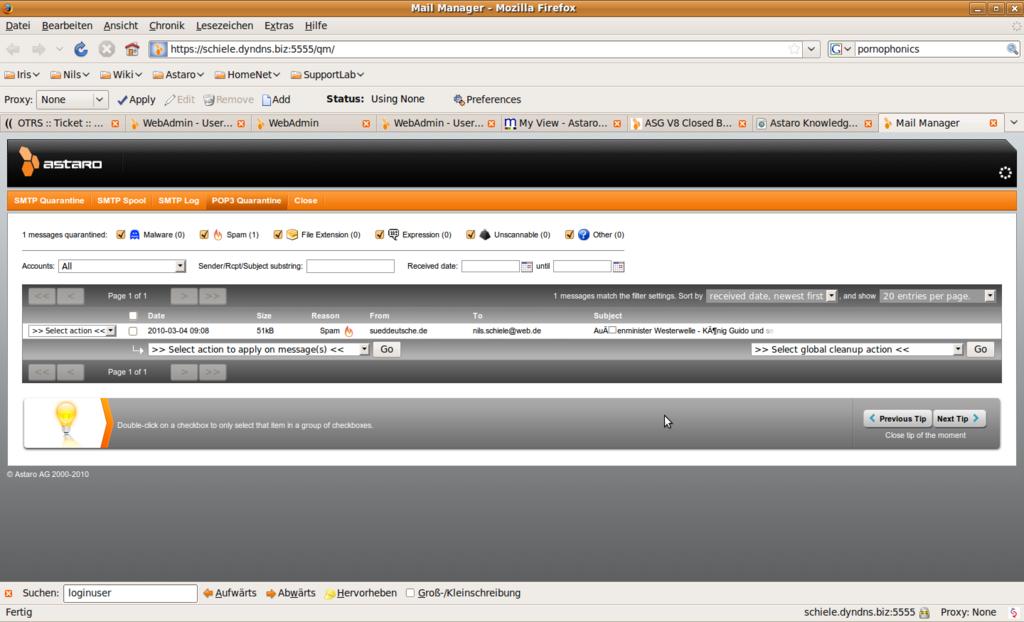
Task: Open the Lesezeichen menu
Action: pos(225,25)
